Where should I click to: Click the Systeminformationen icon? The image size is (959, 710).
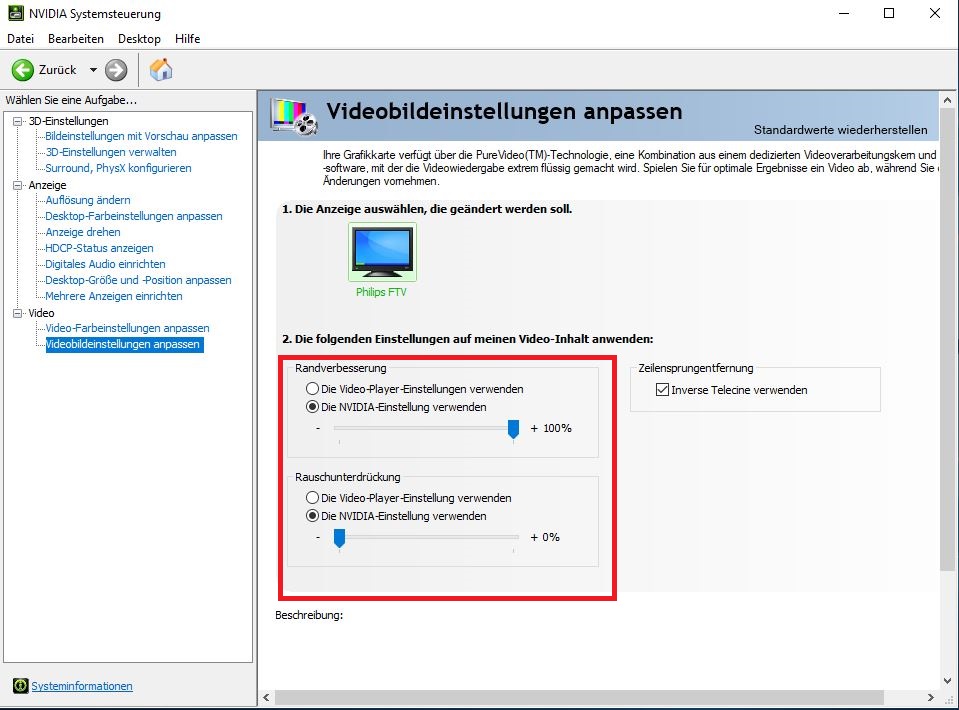click(x=20, y=686)
